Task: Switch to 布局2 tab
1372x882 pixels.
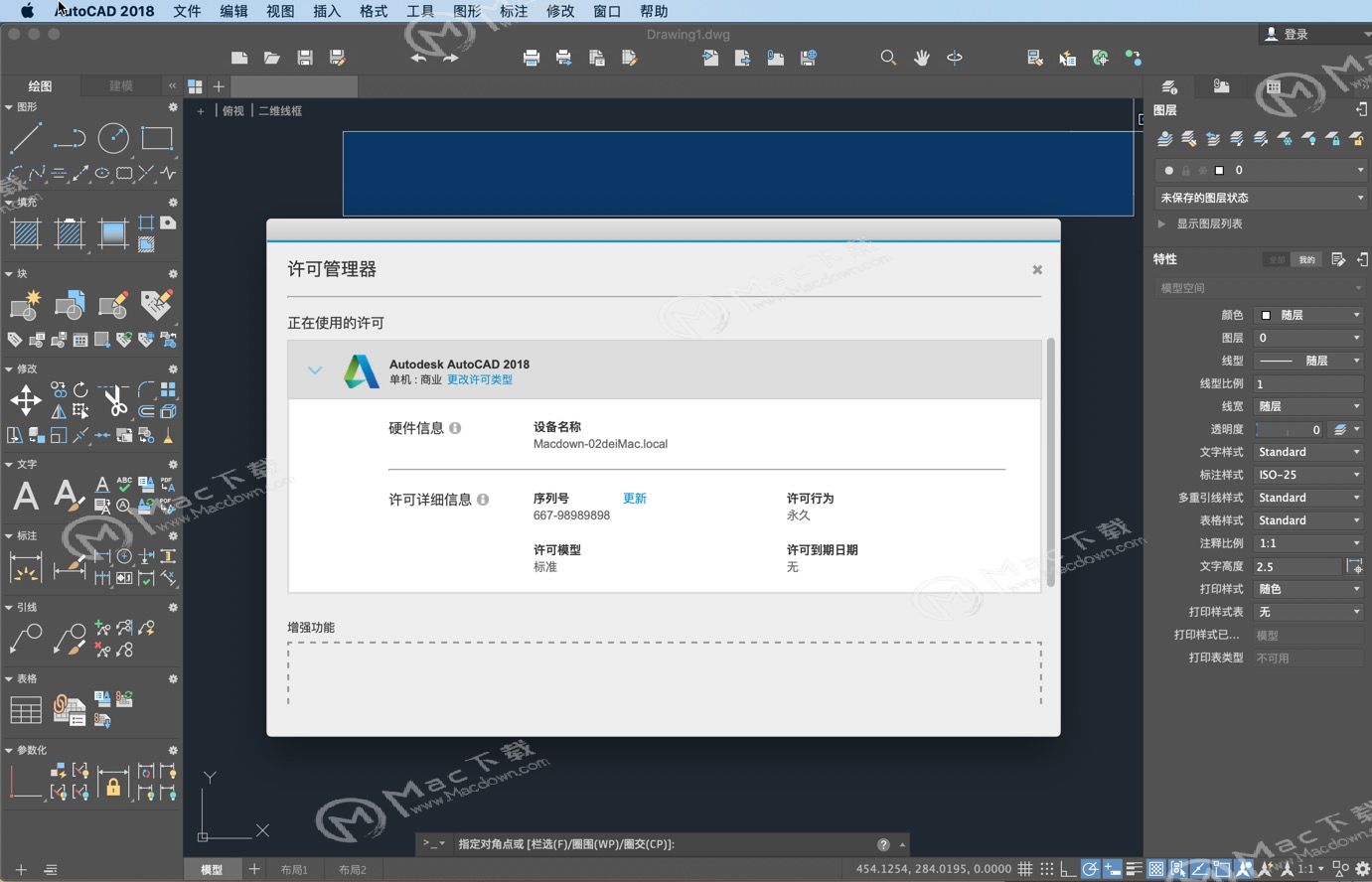Action: point(353,869)
